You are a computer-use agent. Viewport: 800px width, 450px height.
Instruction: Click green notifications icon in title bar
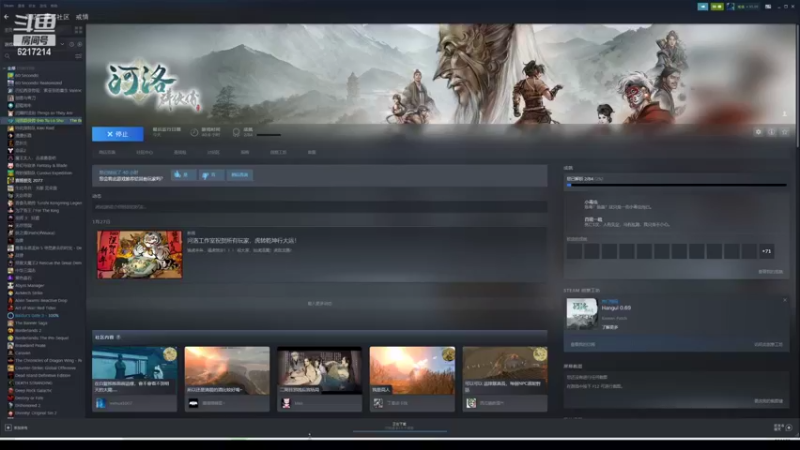717,7
